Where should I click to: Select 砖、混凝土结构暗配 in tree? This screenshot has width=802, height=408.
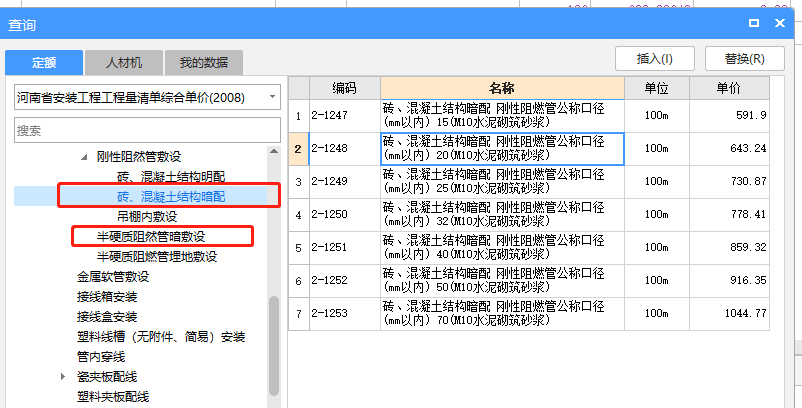171,196
